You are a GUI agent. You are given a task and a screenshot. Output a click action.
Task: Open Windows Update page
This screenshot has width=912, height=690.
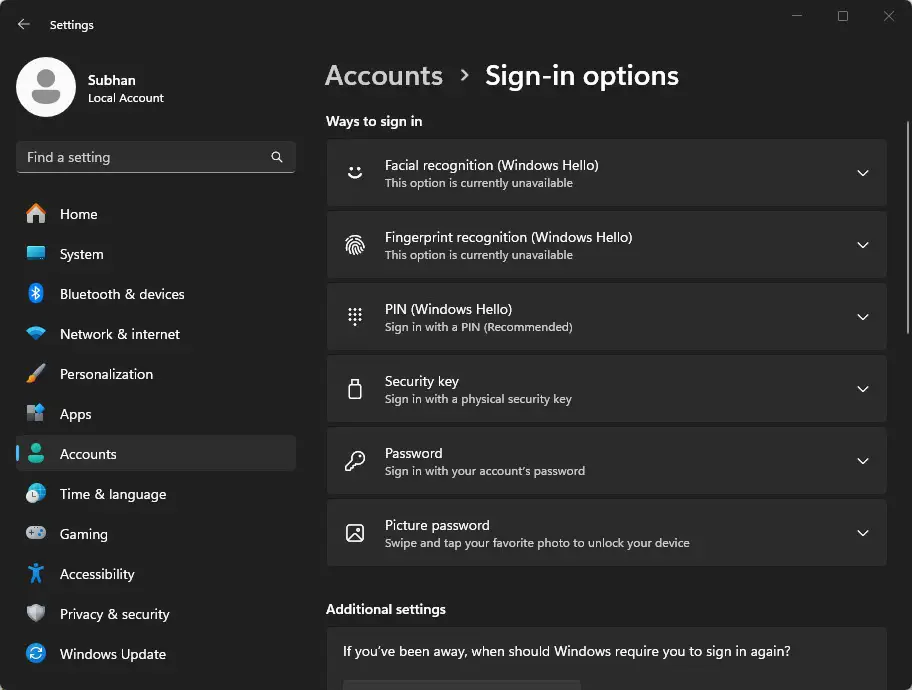(x=156, y=654)
